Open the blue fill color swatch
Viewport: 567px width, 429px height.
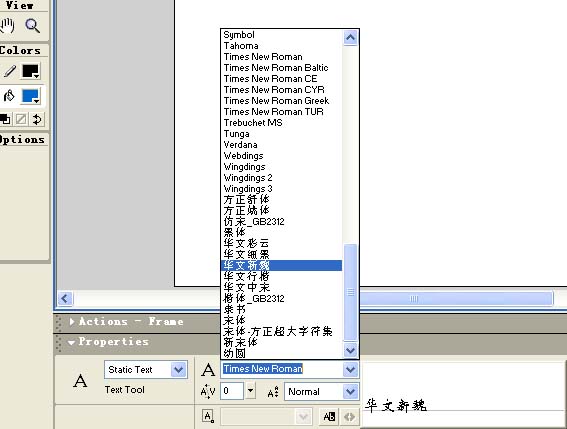(x=30, y=96)
